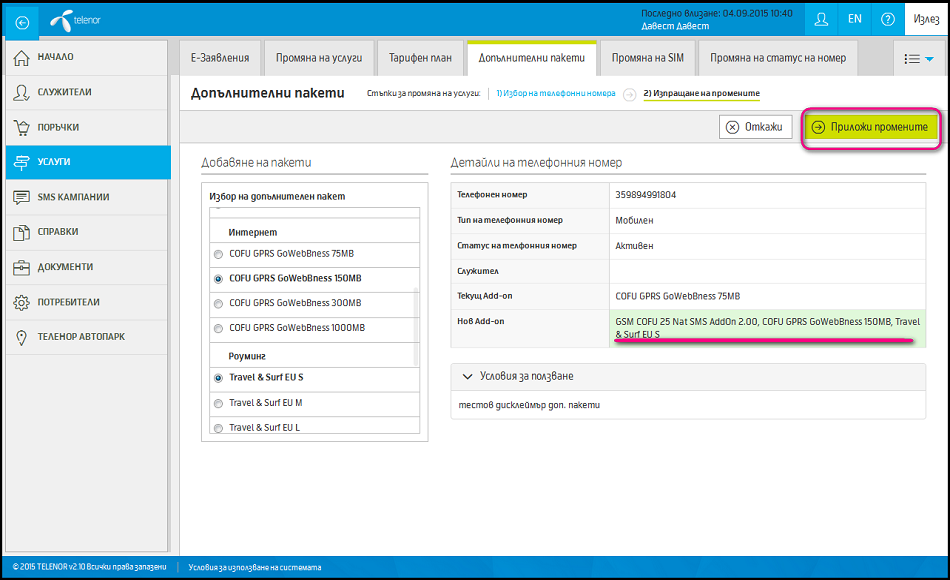Click the Приложи промените button

pos(871,127)
